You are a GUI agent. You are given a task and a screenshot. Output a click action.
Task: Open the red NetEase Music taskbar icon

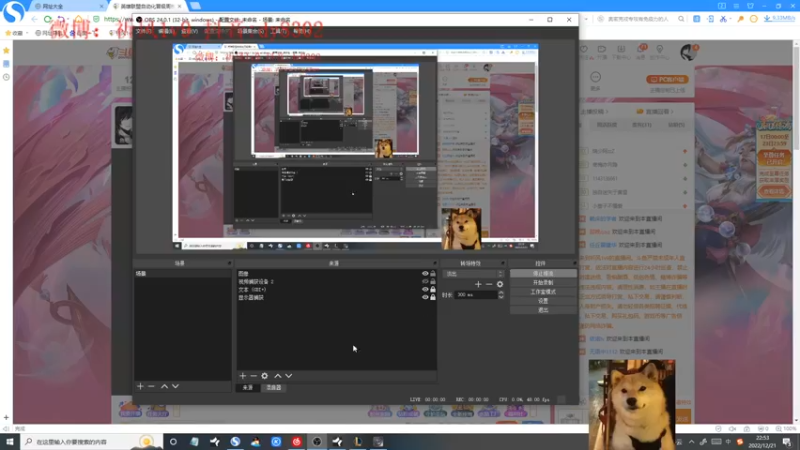coord(296,442)
